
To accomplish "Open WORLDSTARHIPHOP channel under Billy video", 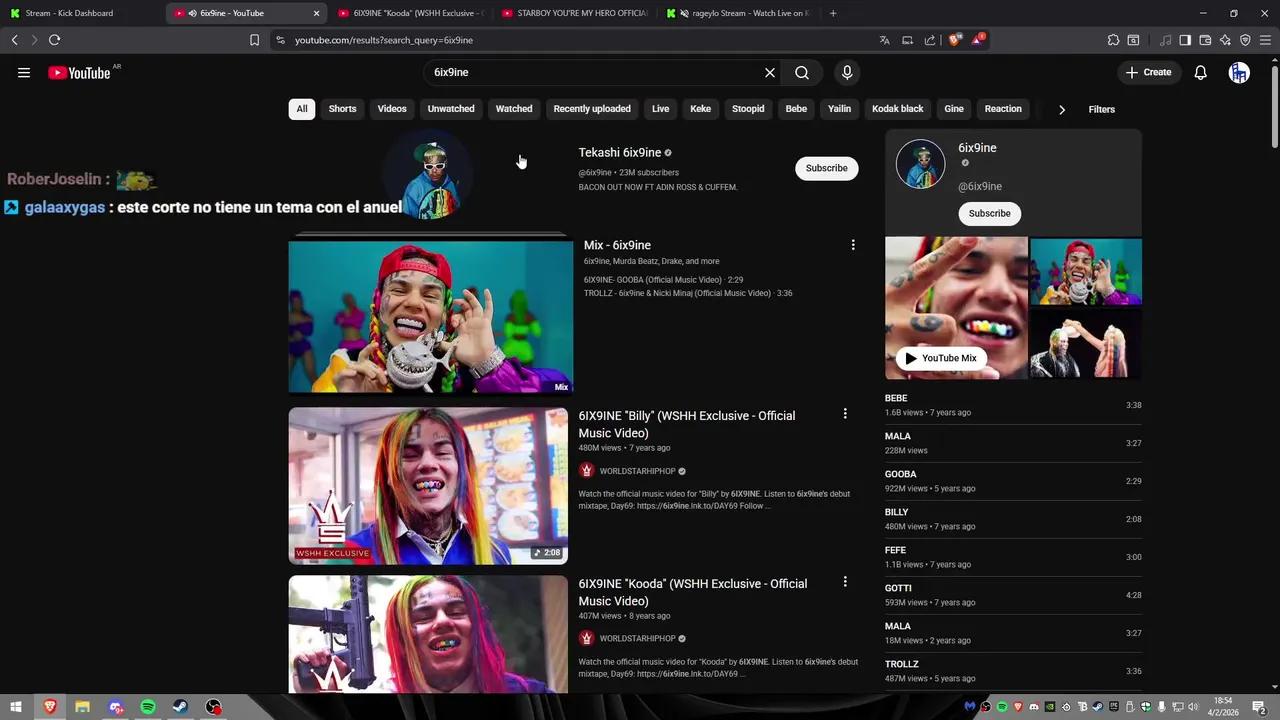I will [x=638, y=471].
